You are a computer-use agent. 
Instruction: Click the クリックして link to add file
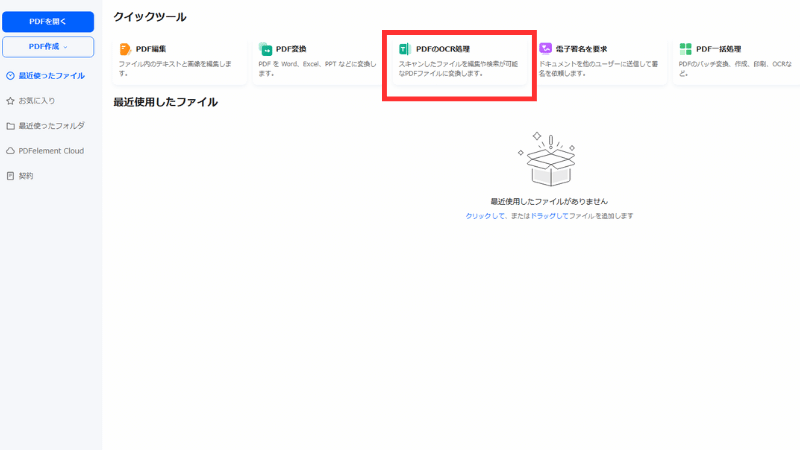pyautogui.click(x=485, y=216)
